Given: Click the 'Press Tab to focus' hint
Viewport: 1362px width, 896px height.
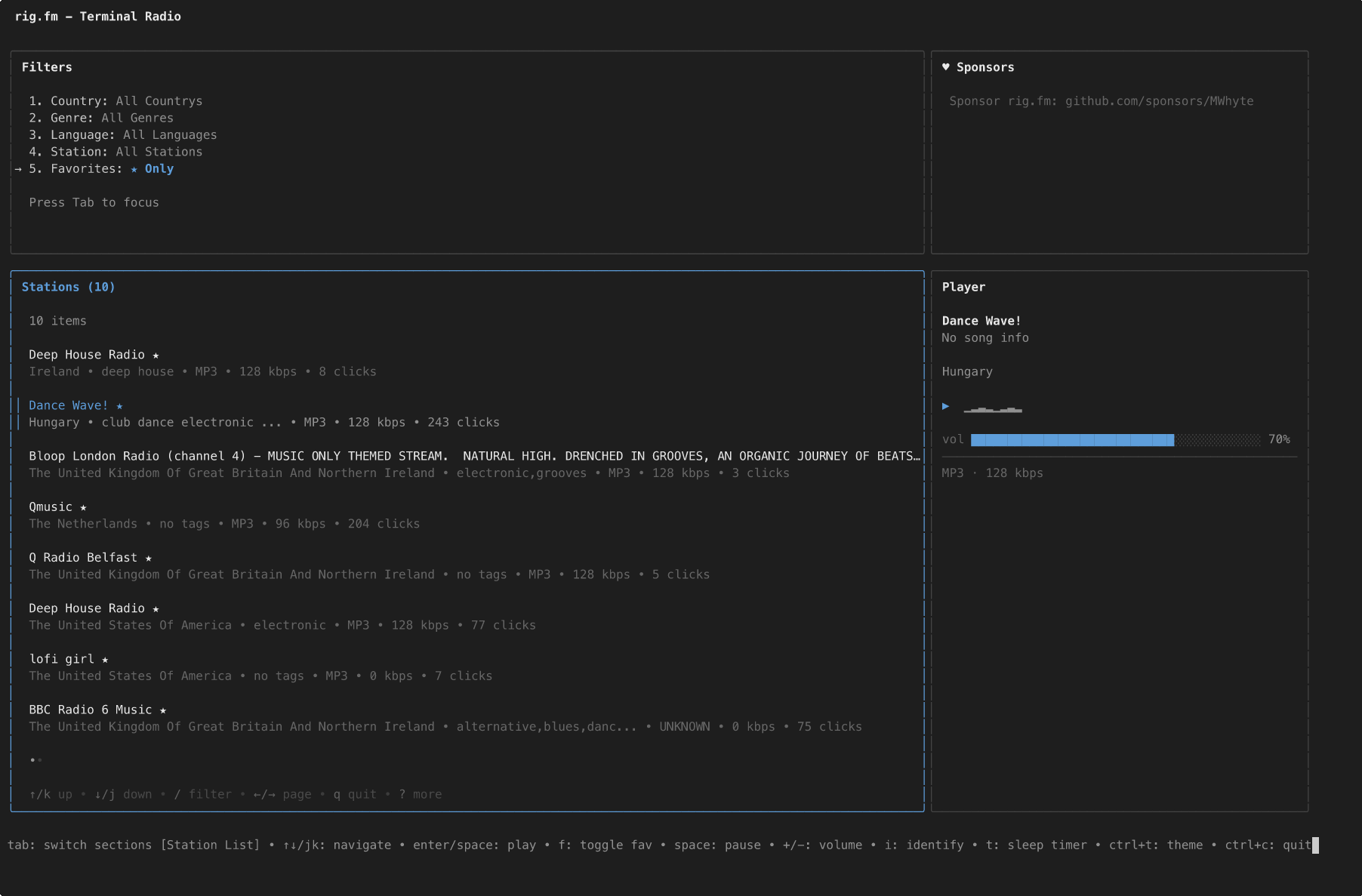Looking at the screenshot, I should click(x=94, y=202).
